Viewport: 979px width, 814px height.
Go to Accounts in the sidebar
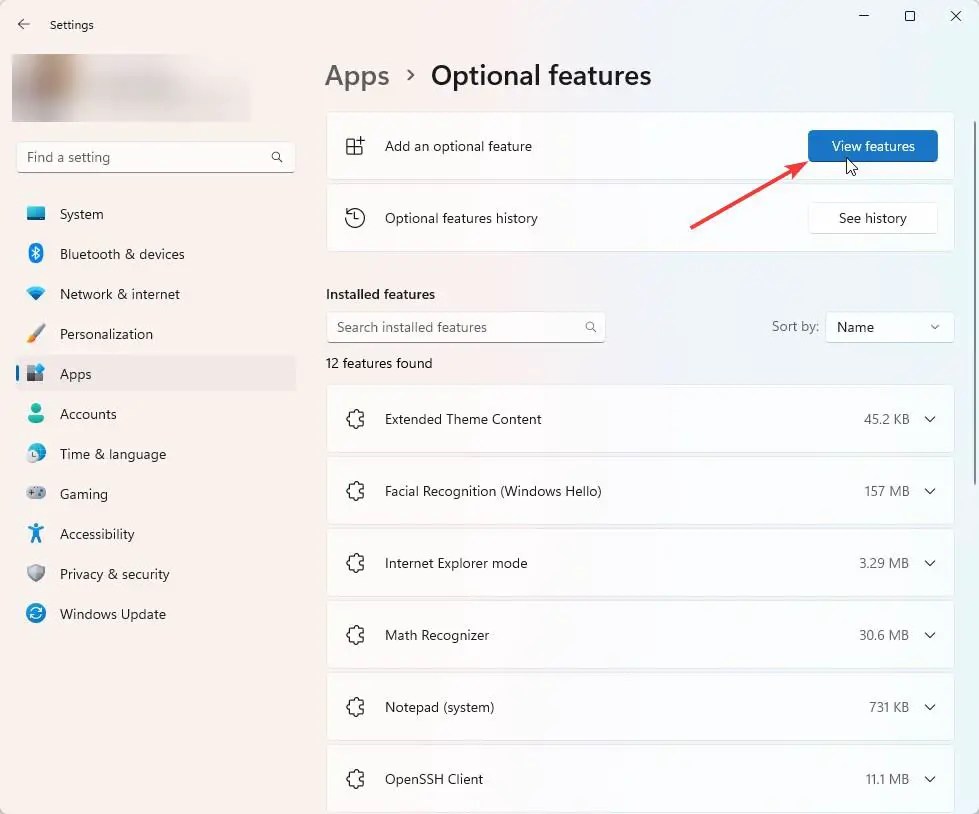point(88,414)
